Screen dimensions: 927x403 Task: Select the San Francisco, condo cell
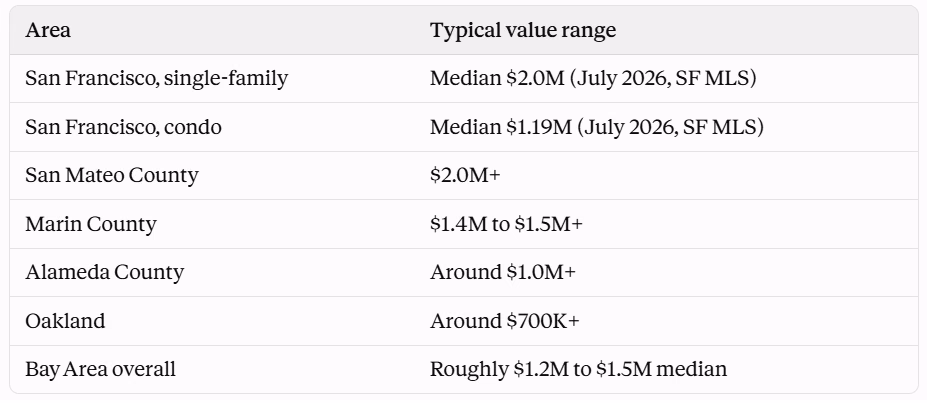[x=124, y=127]
